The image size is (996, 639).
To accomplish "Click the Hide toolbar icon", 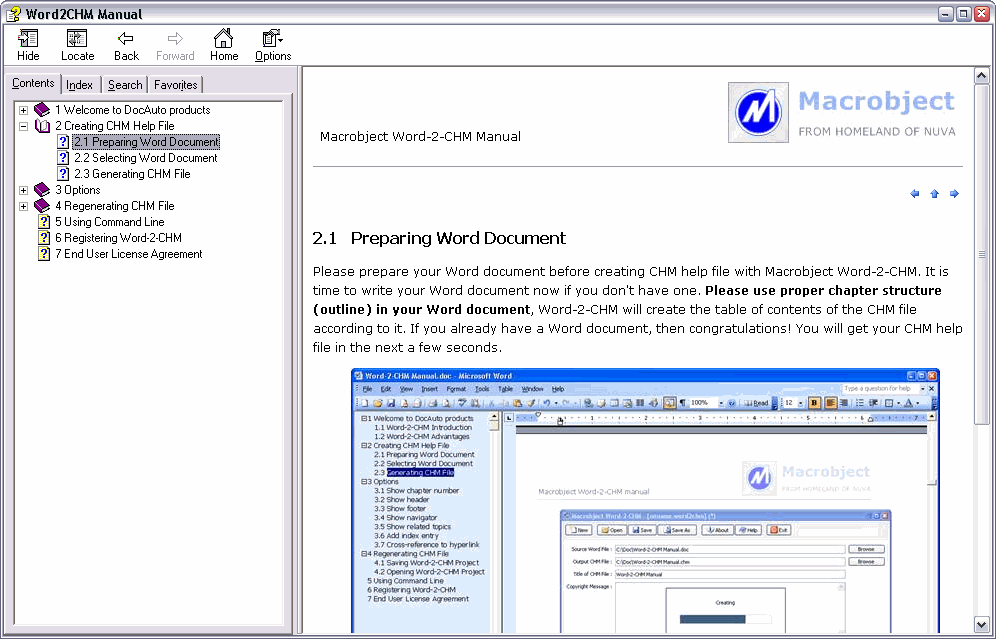I will (x=27, y=44).
